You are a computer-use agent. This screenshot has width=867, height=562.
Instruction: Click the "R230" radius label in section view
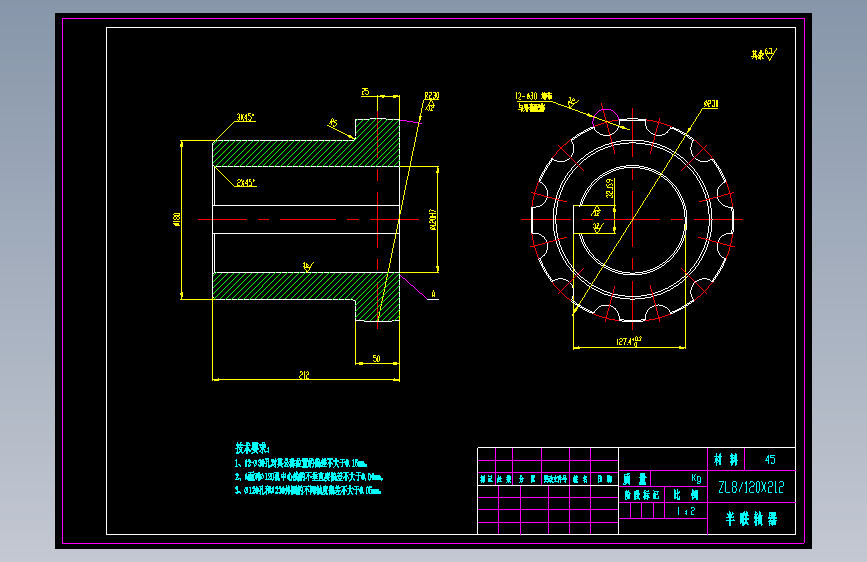tap(432, 96)
